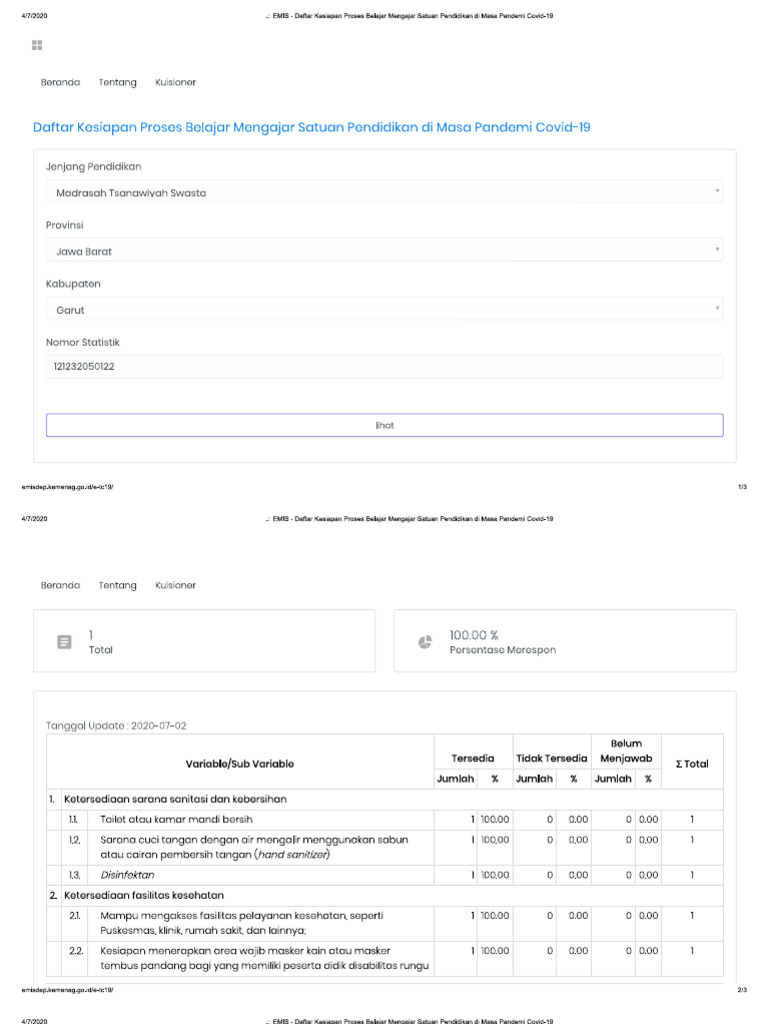Click the Tidak Tersedia column header

tap(551, 758)
